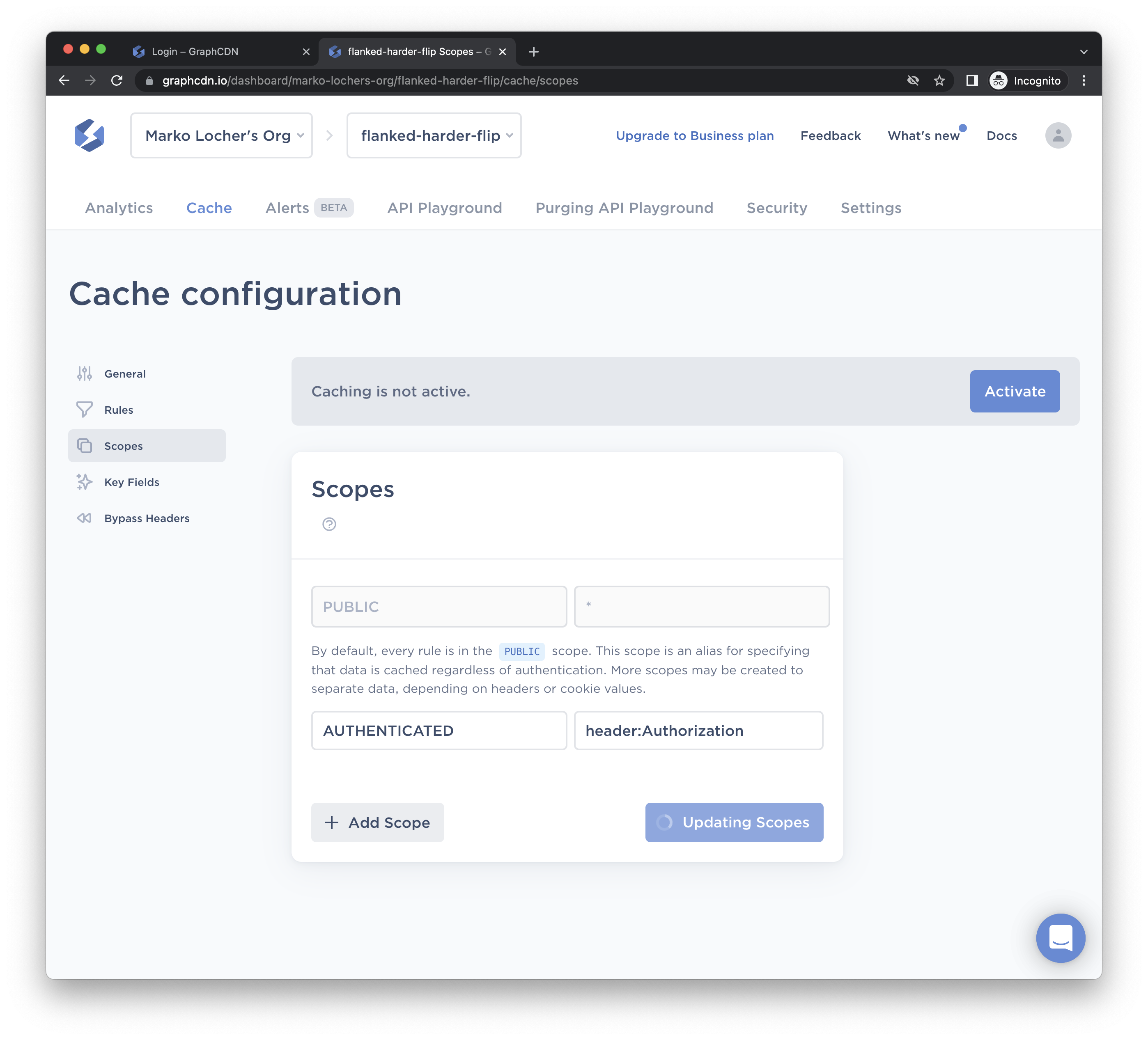
Task: Click the header:Authorization input field
Action: [698, 730]
